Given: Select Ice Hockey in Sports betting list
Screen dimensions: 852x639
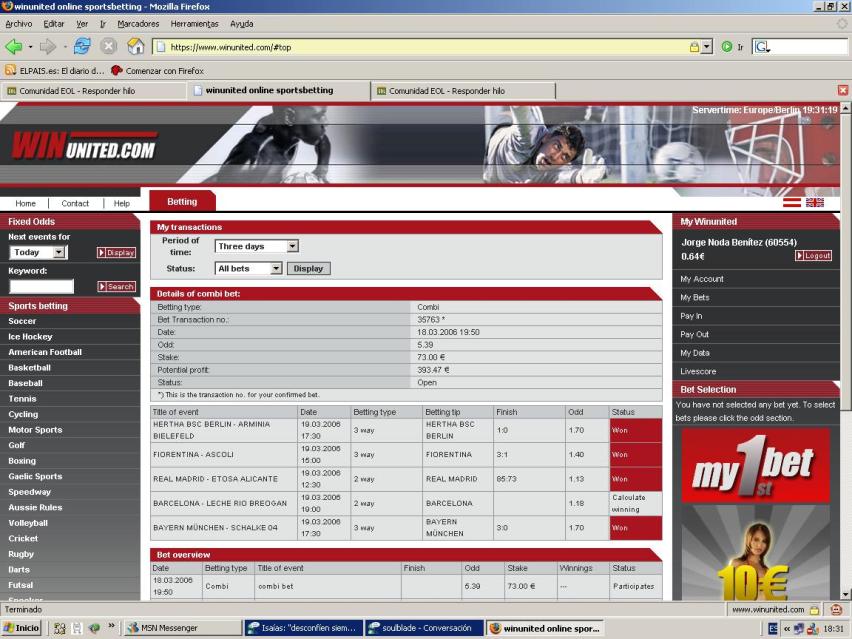Looking at the screenshot, I should click(30, 337).
